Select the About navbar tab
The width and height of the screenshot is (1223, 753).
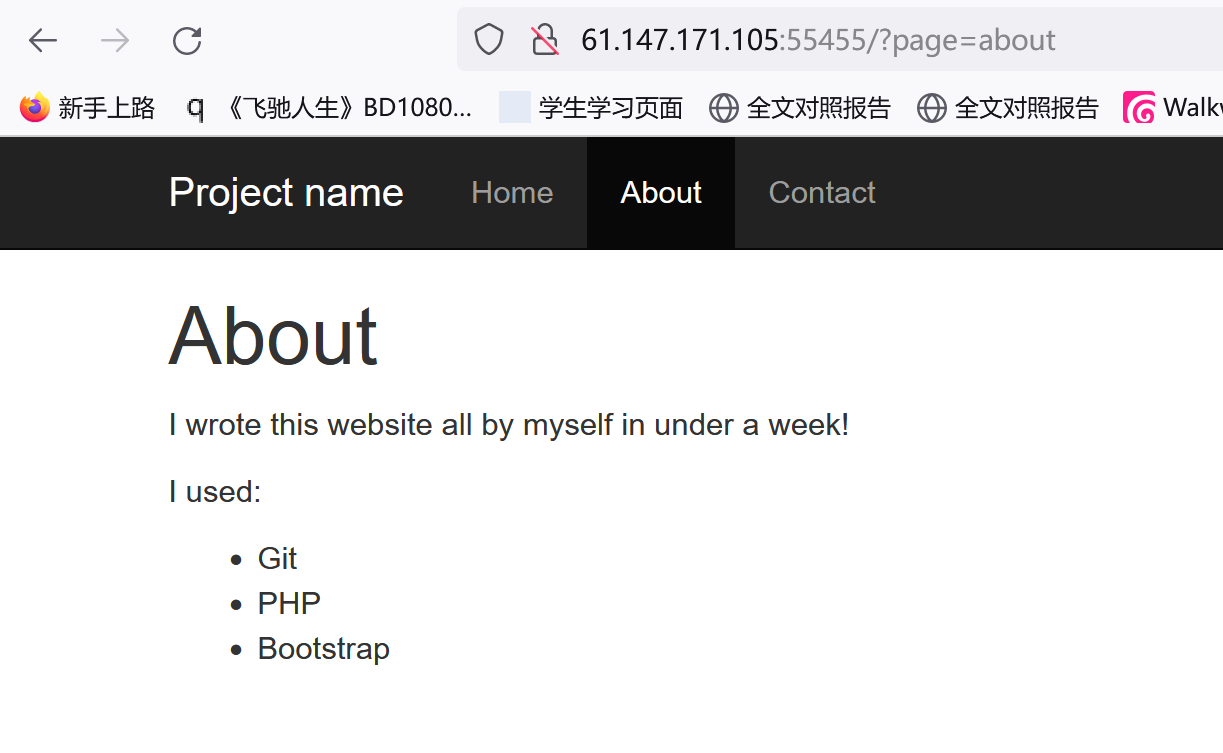661,192
